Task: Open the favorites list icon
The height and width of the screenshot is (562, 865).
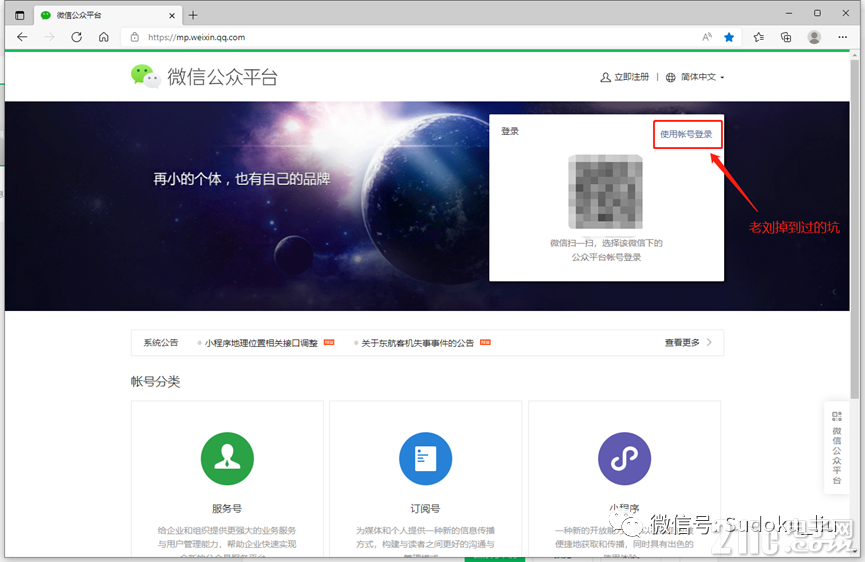Action: coord(759,37)
